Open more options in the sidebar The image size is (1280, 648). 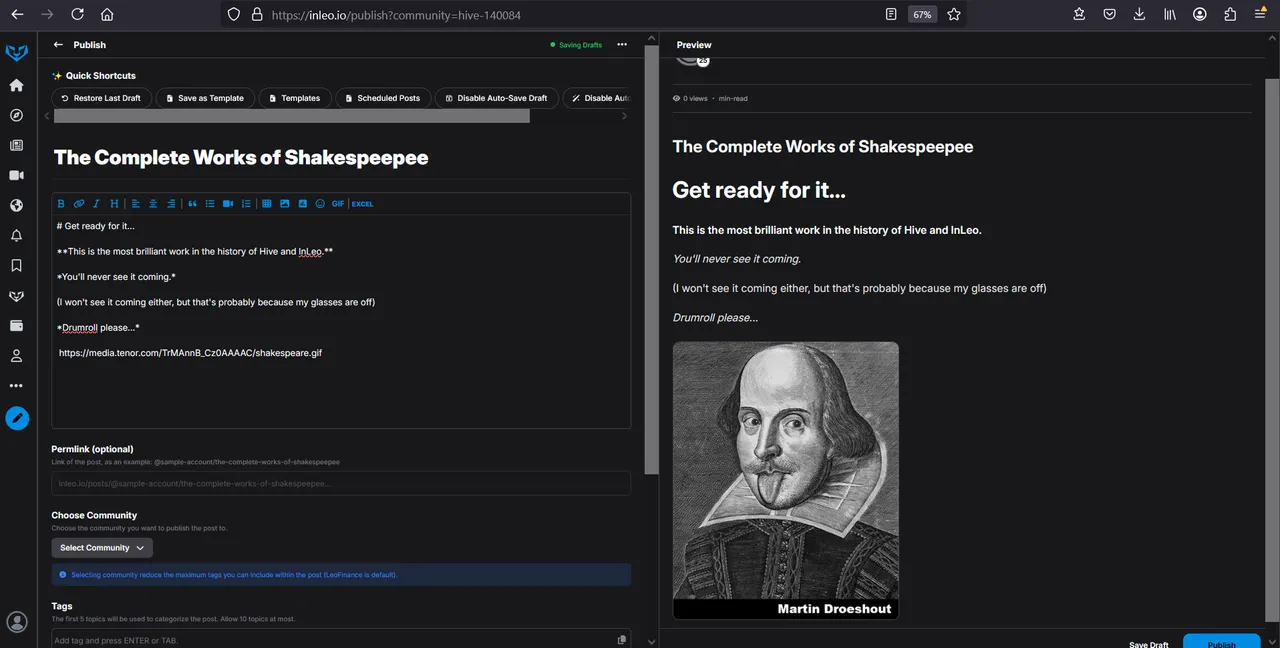(x=16, y=386)
